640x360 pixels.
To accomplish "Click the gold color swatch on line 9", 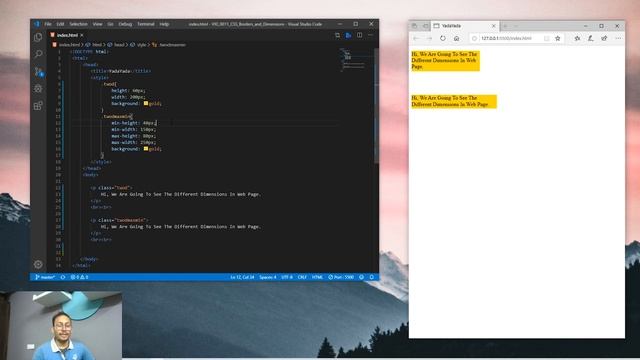I will [x=146, y=103].
